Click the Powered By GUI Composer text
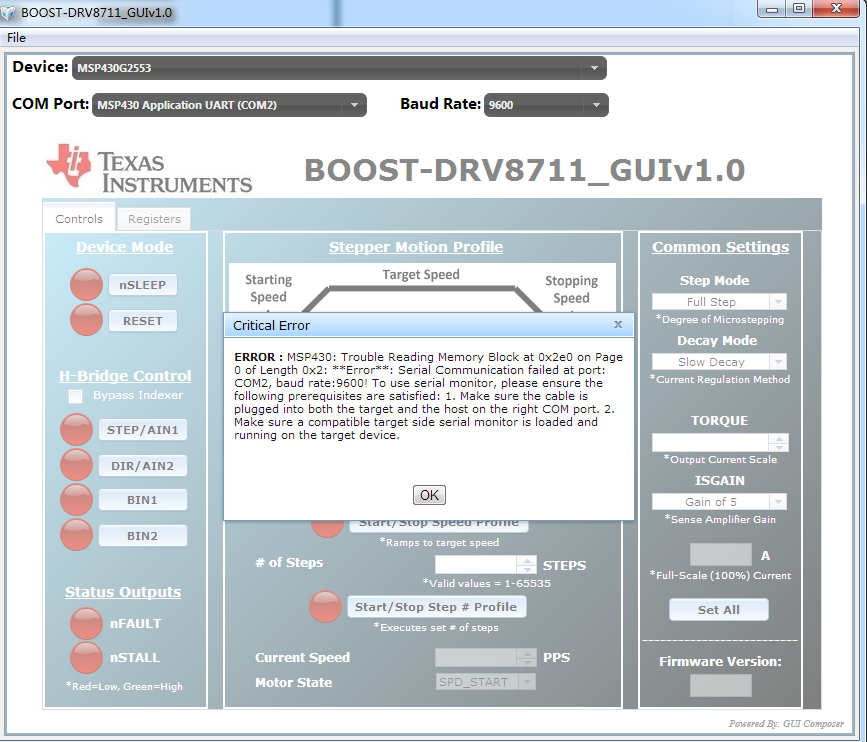The width and height of the screenshot is (867, 742). click(x=786, y=723)
